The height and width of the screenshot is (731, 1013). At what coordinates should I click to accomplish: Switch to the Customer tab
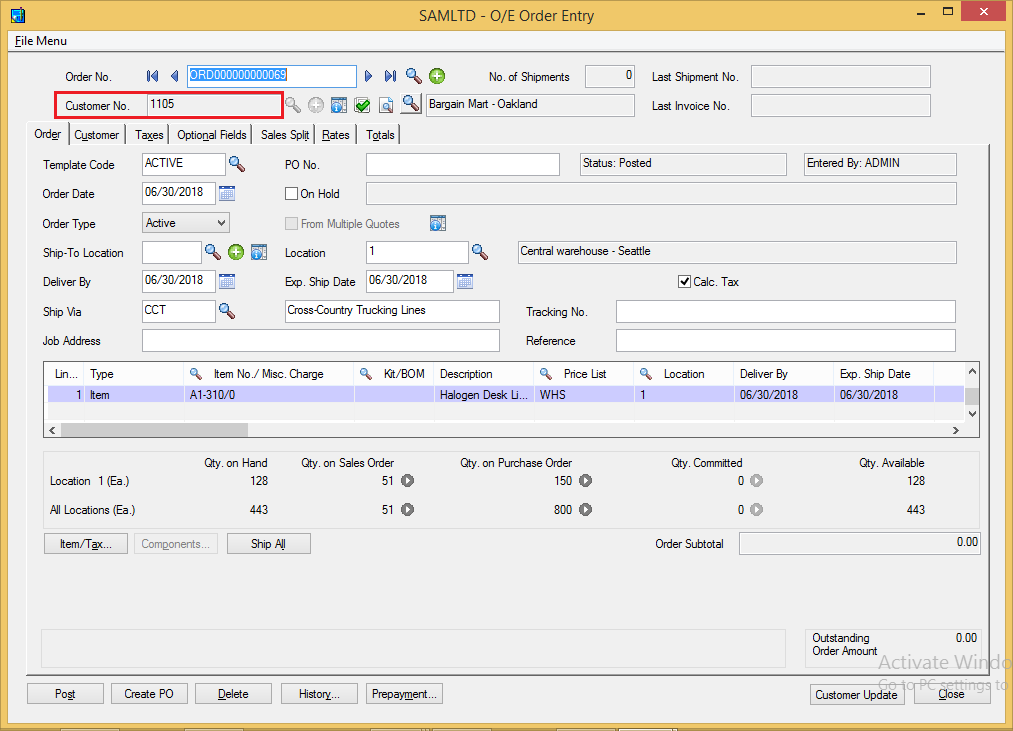point(97,135)
